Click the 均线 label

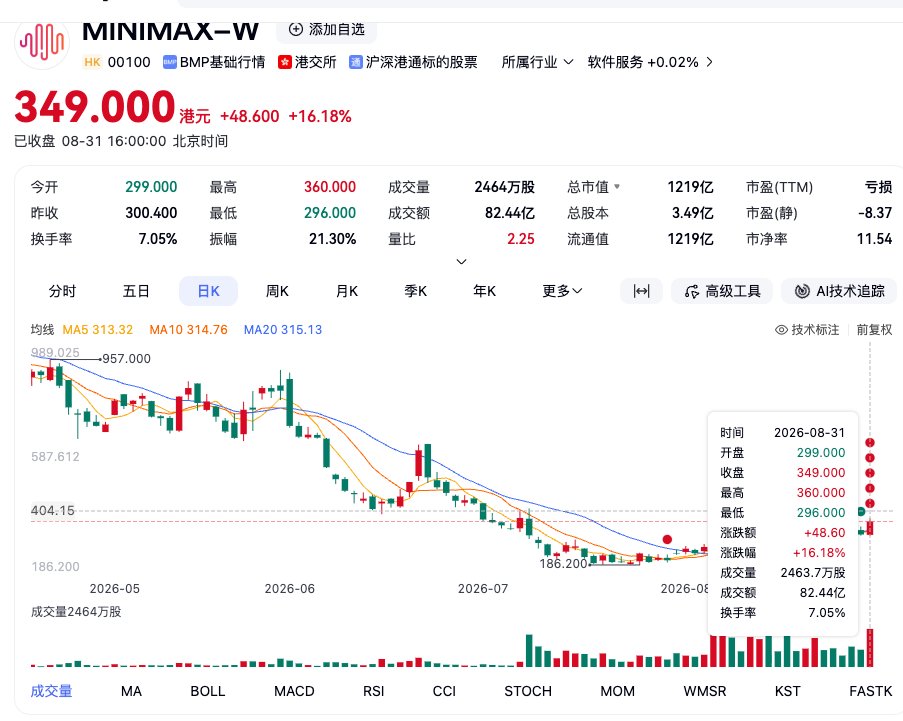coord(42,330)
